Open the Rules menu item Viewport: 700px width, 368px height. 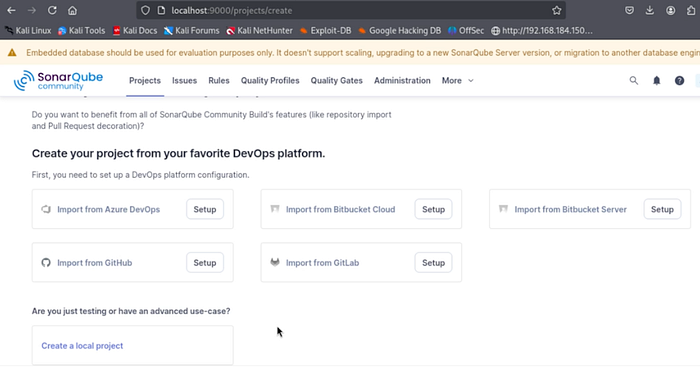pos(219,80)
